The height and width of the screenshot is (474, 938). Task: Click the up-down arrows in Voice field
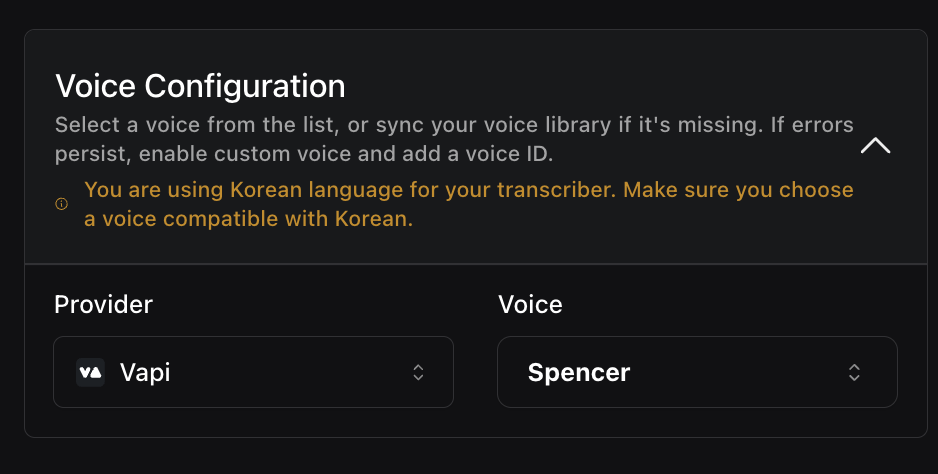click(x=854, y=372)
